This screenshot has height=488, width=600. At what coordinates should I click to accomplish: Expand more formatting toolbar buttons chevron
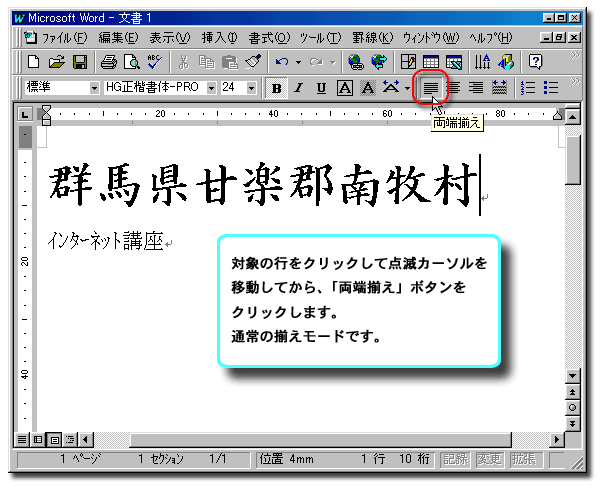575,82
